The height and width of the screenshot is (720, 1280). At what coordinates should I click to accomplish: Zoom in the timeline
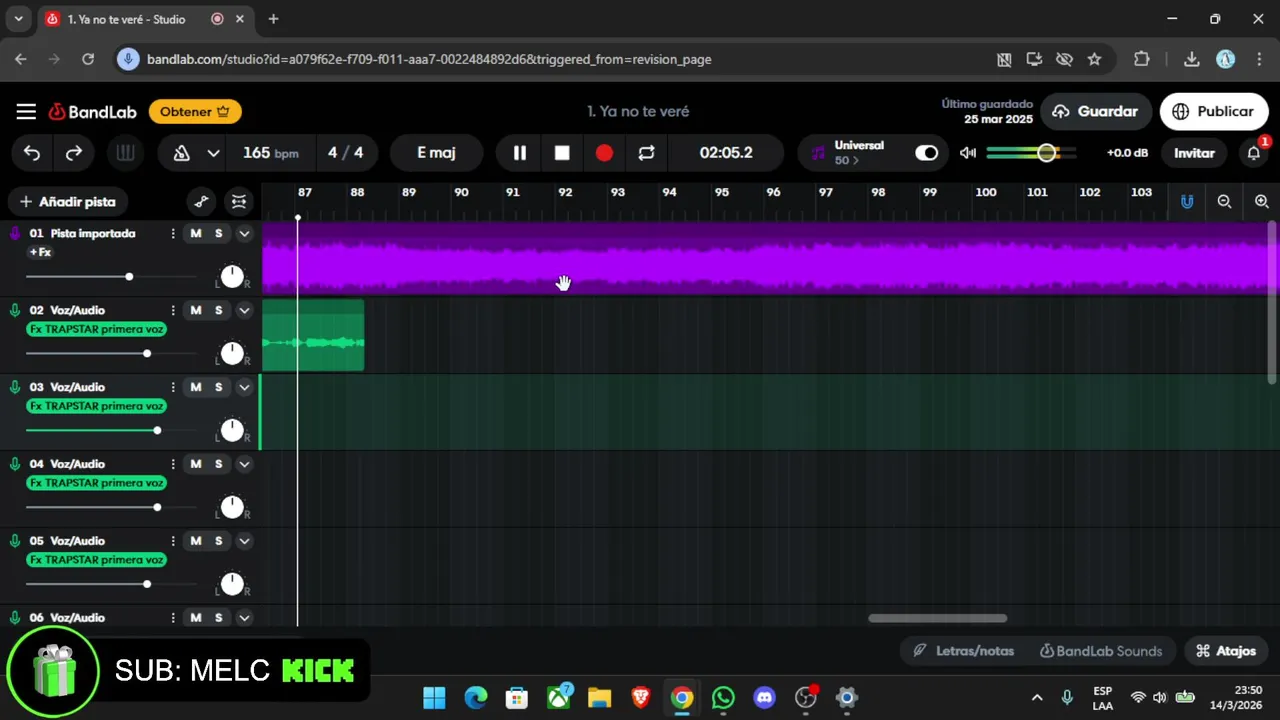(1261, 202)
